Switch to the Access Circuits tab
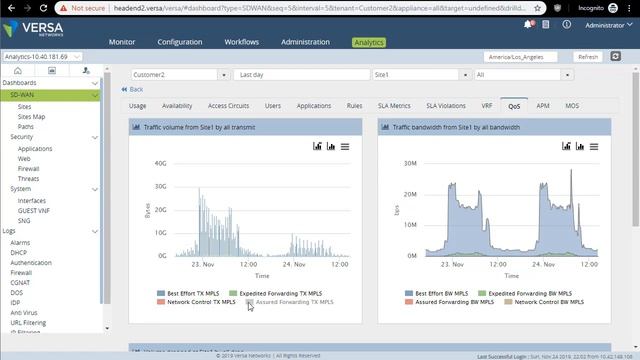Viewport: 640px width, 360px height. 228,106
